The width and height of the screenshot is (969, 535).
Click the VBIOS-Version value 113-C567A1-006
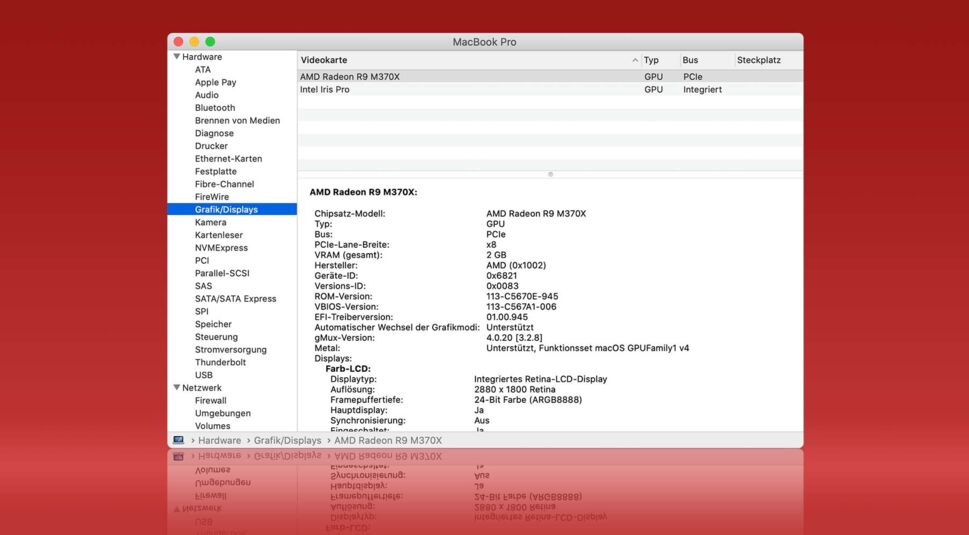coord(521,306)
